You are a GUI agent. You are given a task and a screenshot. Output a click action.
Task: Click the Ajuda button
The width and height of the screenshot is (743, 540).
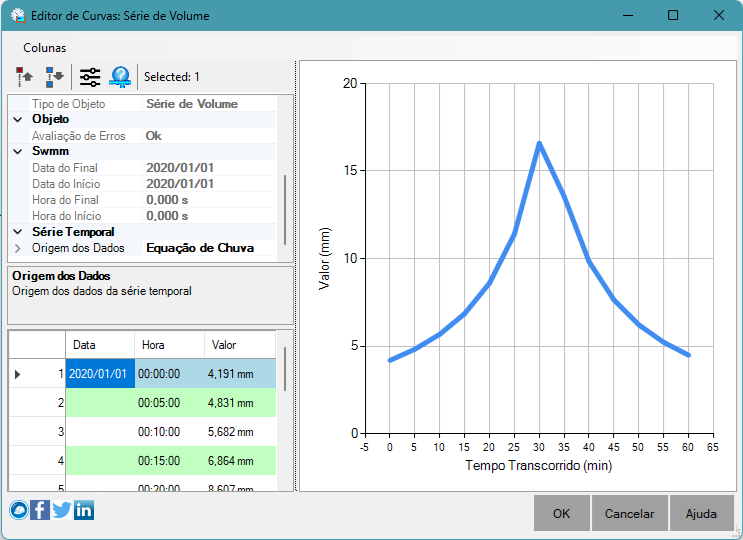[701, 513]
